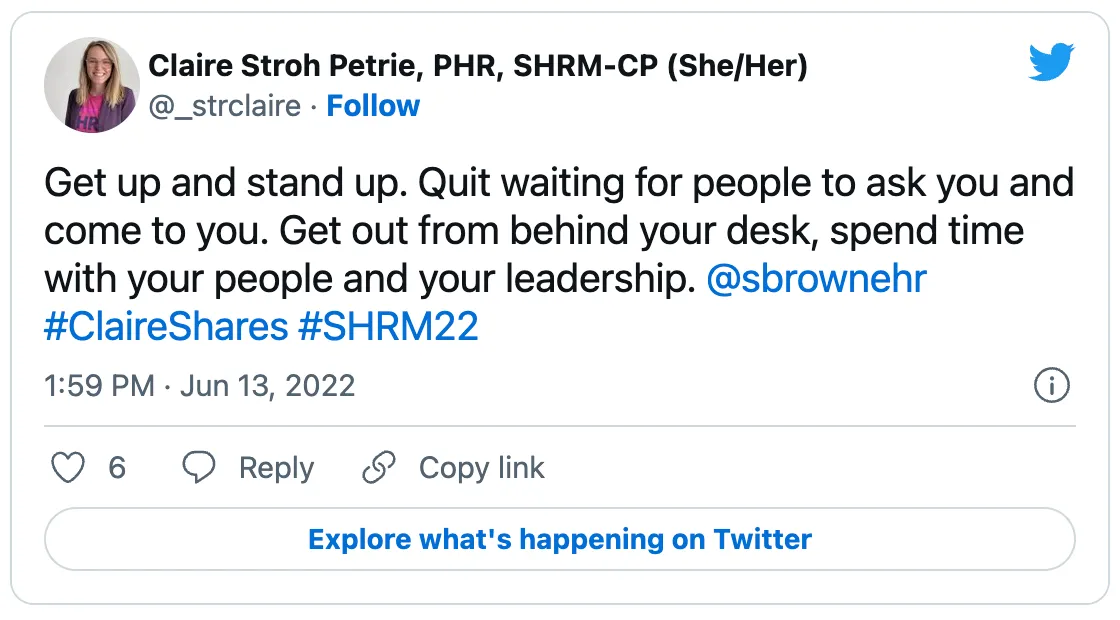Click the Reply speech bubble icon
Screen dimensions: 1120x620
tap(199, 467)
